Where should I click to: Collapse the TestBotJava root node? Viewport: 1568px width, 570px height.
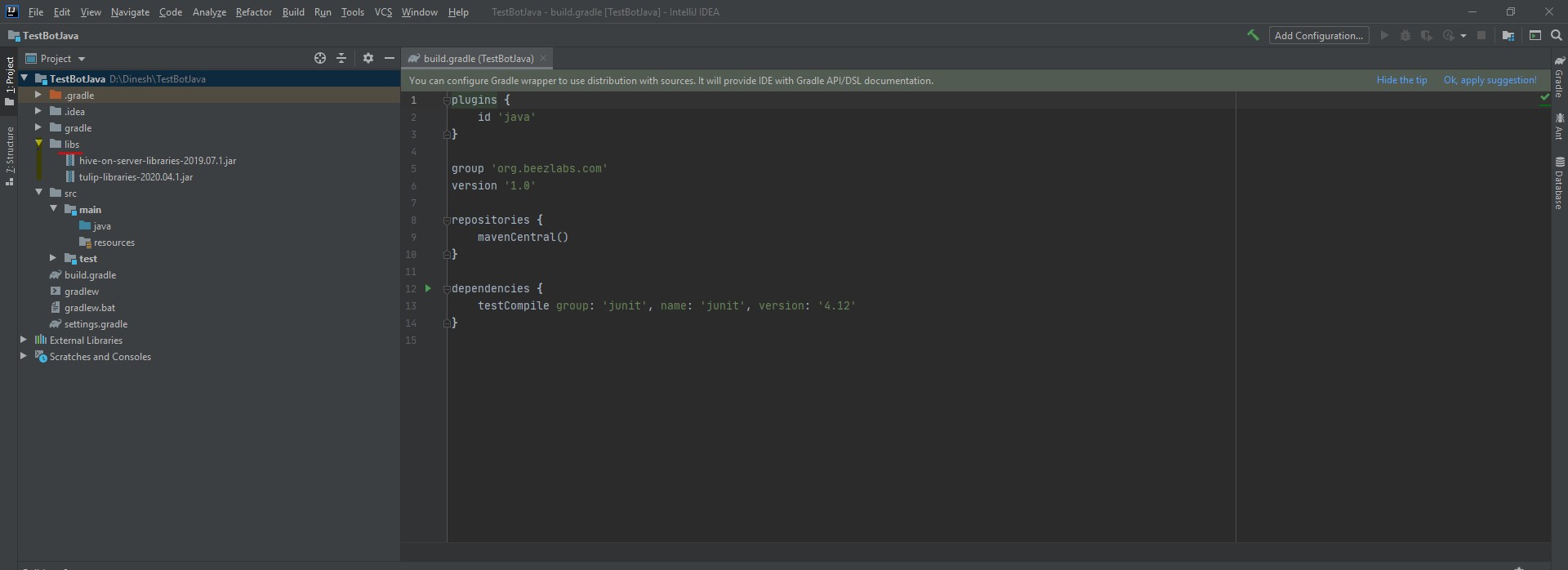[x=24, y=78]
